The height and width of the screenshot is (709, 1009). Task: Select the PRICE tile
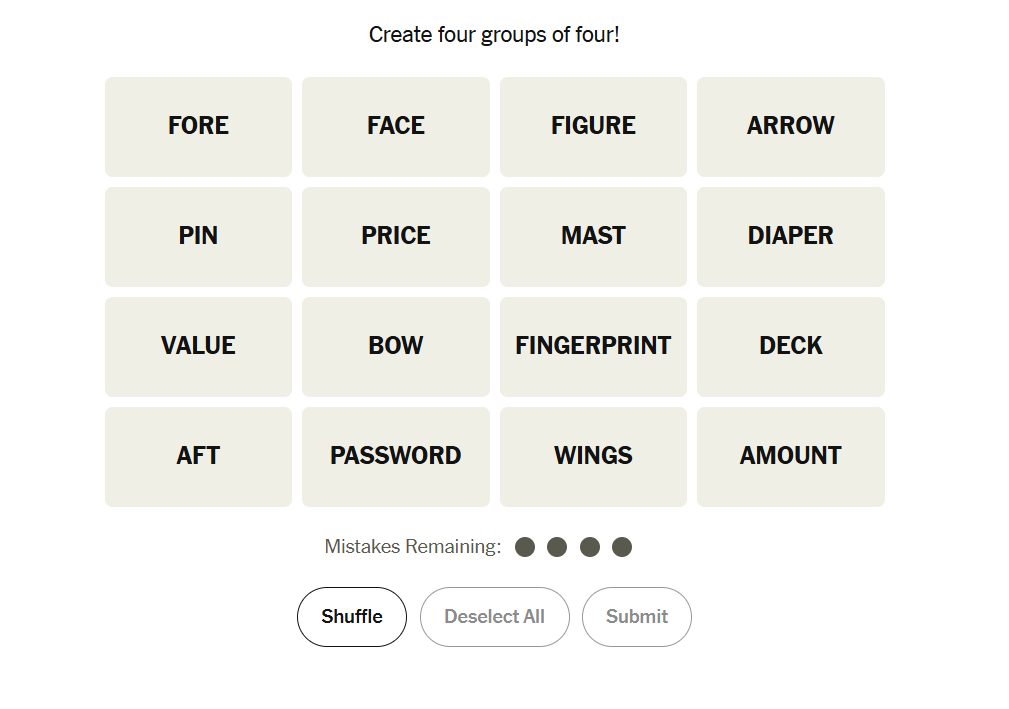396,236
